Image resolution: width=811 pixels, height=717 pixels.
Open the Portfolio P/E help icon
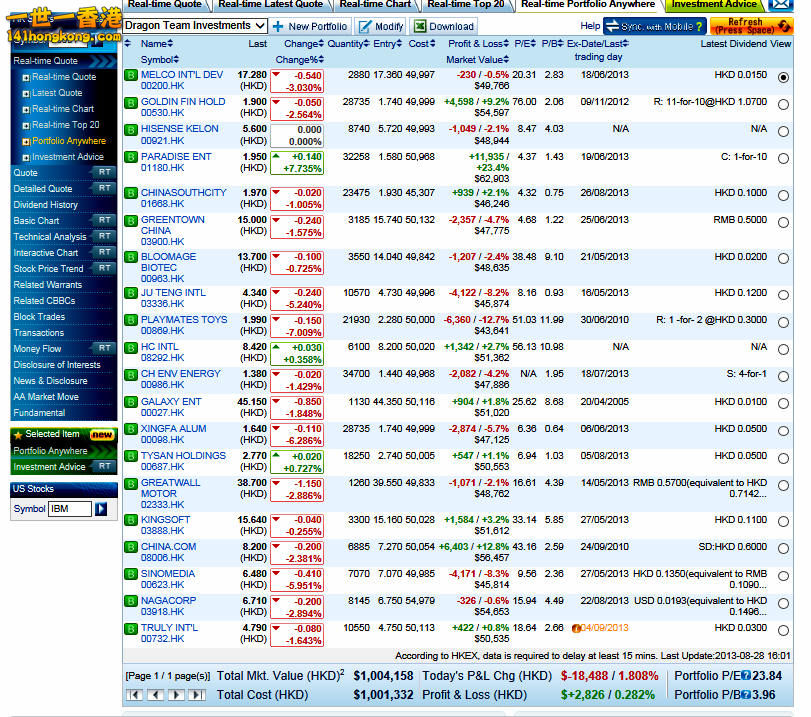(746, 676)
